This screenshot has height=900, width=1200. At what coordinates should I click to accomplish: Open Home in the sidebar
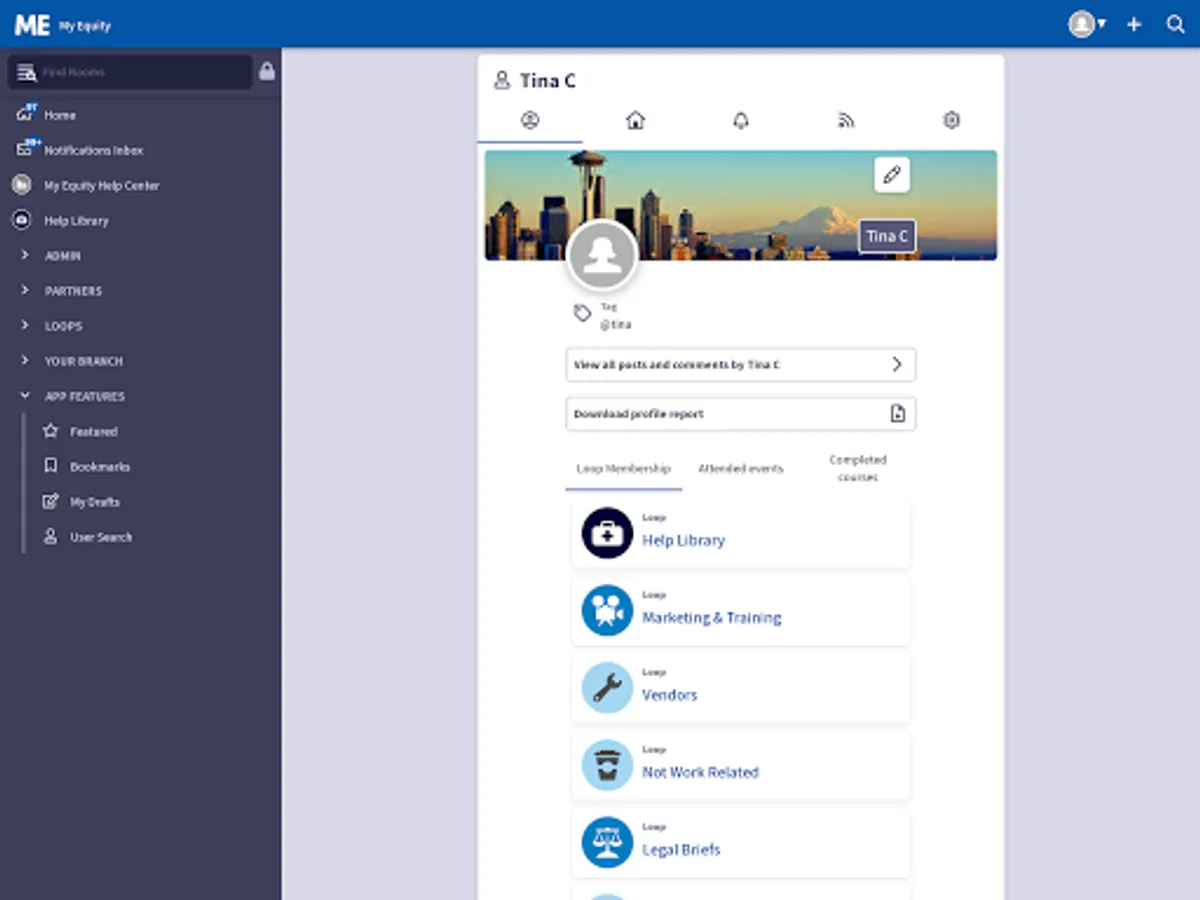pyautogui.click(x=60, y=115)
